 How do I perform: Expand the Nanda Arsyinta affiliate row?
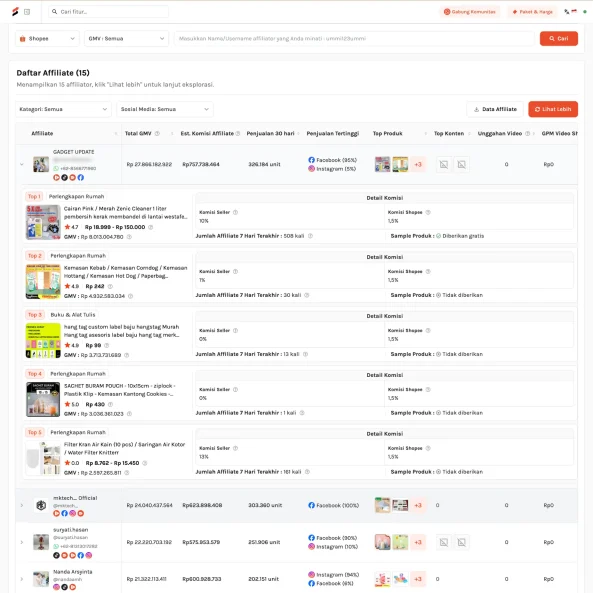click(x=22, y=579)
